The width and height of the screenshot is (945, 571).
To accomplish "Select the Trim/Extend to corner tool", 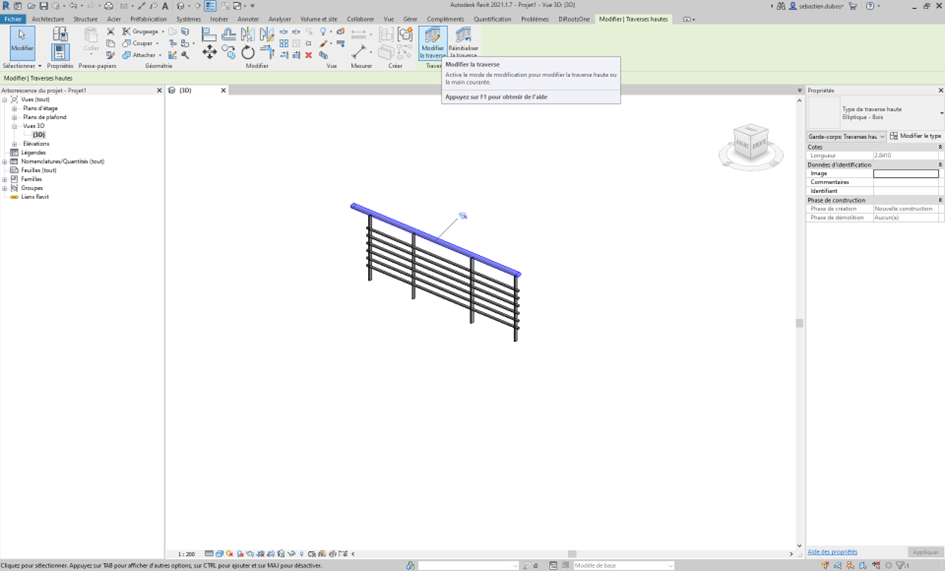I will coord(266,52).
